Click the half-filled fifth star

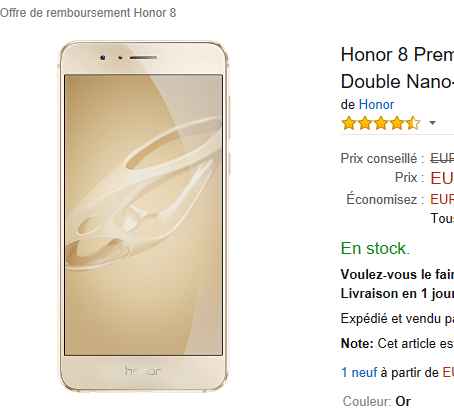click(x=413, y=123)
